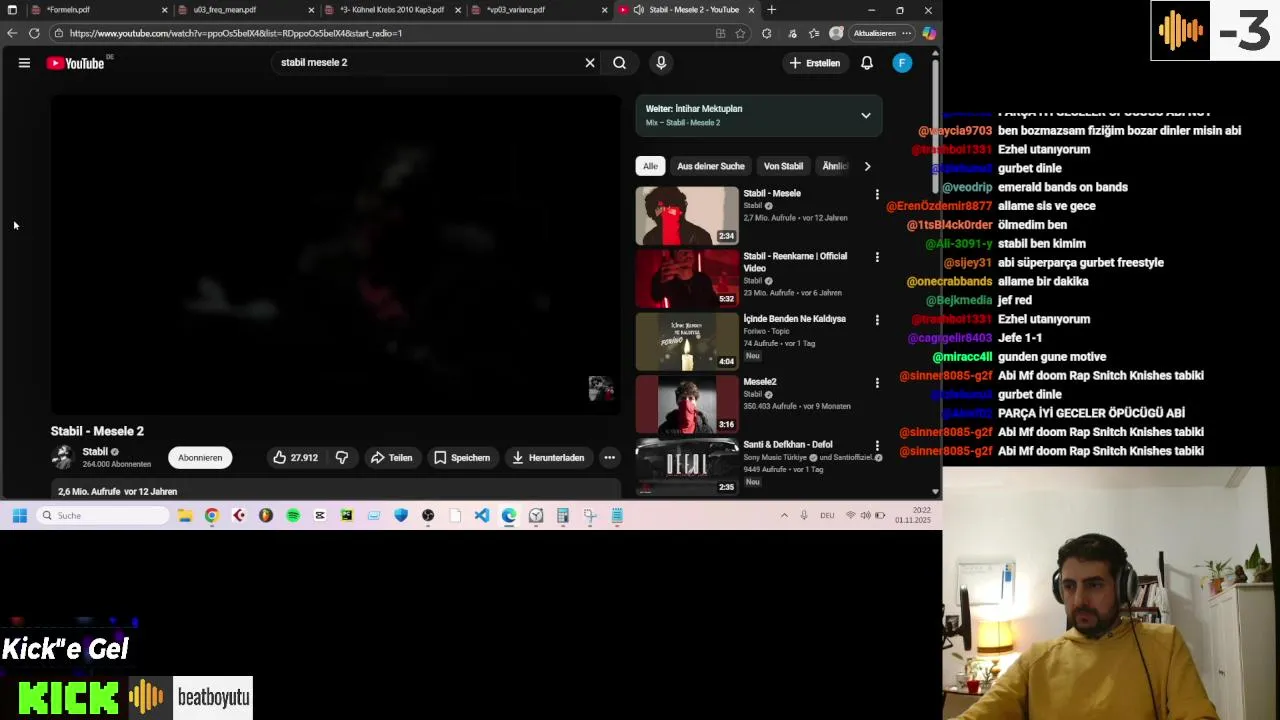Play the Stabil - Reenkarne thumbnail
Image resolution: width=1280 pixels, height=720 pixels.
pyautogui.click(x=687, y=279)
